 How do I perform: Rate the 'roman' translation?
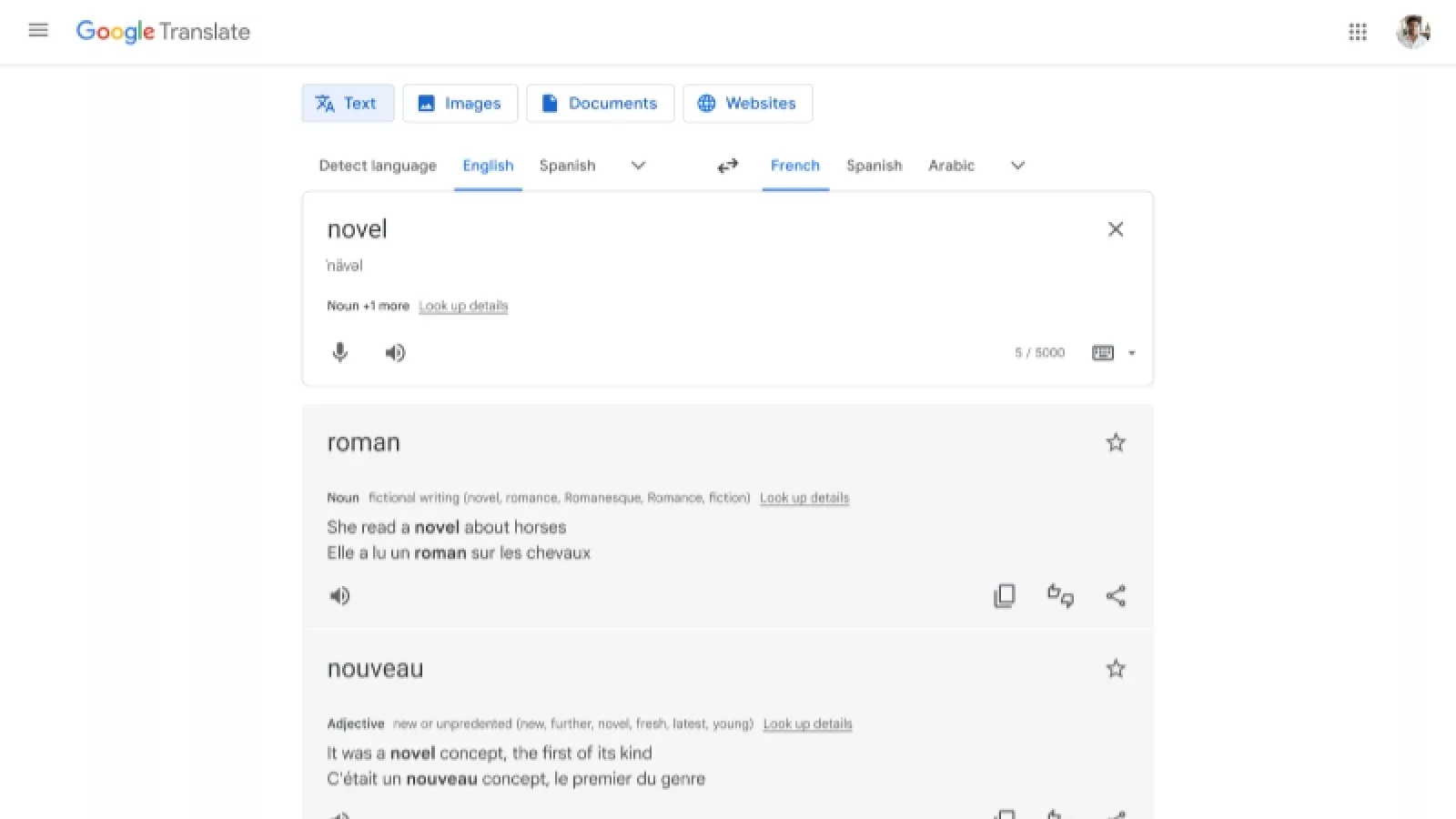click(x=1060, y=596)
